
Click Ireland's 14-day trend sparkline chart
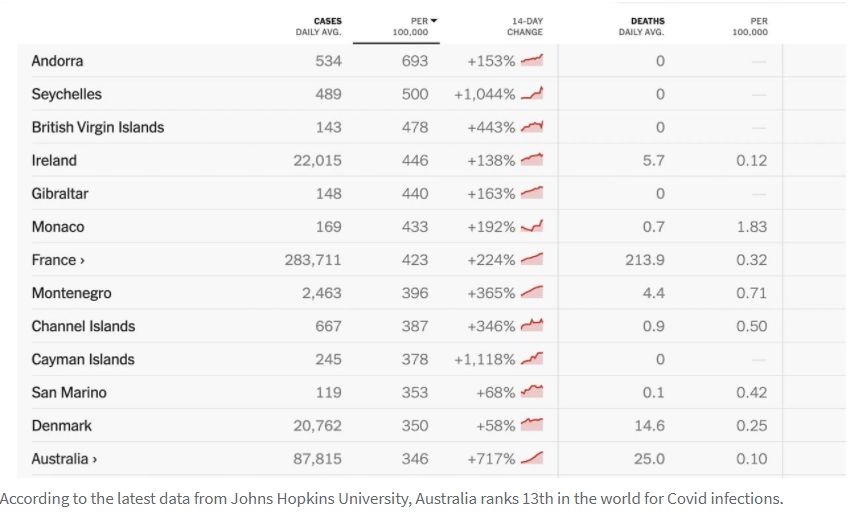[x=531, y=160]
